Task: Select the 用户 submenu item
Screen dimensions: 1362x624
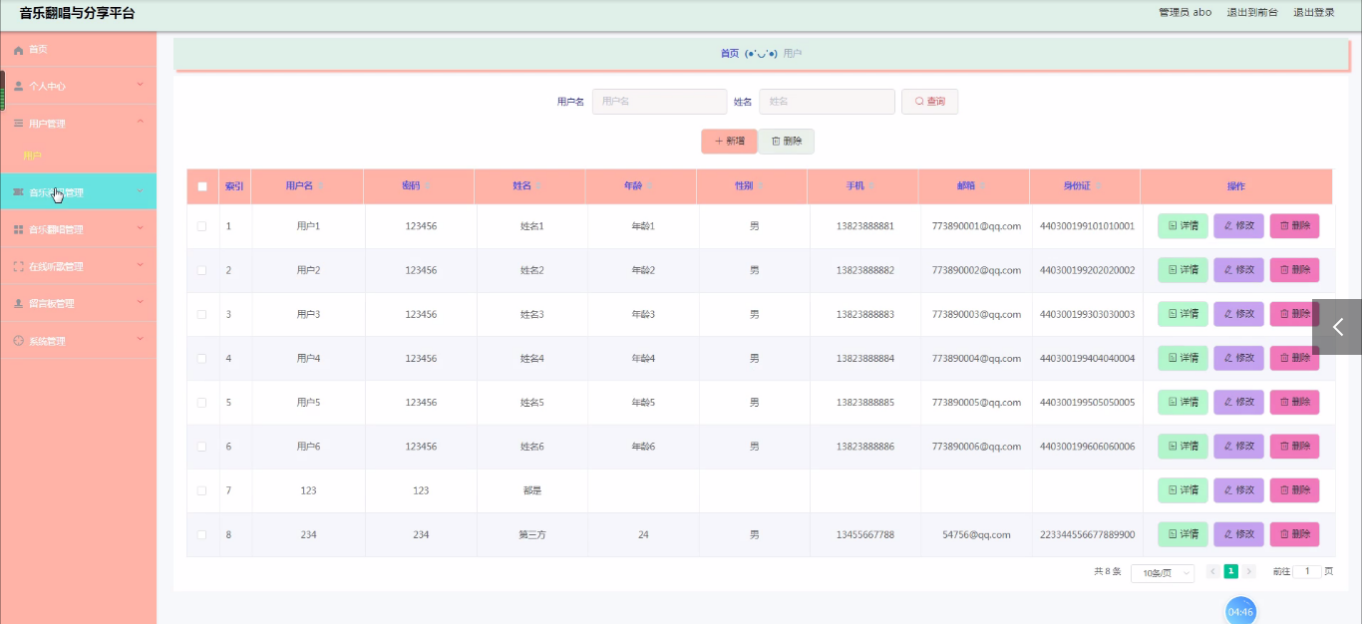Action: (x=32, y=156)
